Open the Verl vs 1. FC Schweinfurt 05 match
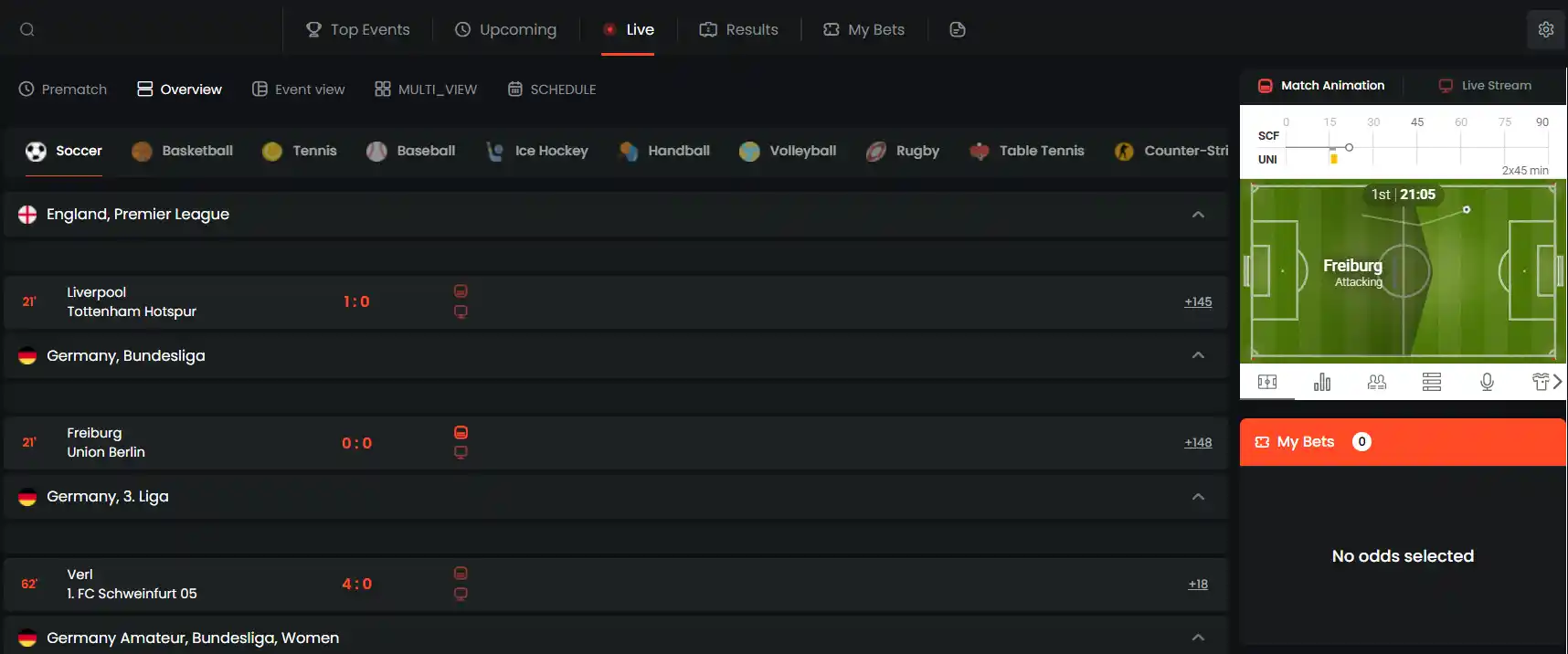This screenshot has height=654, width=1568. (132, 584)
